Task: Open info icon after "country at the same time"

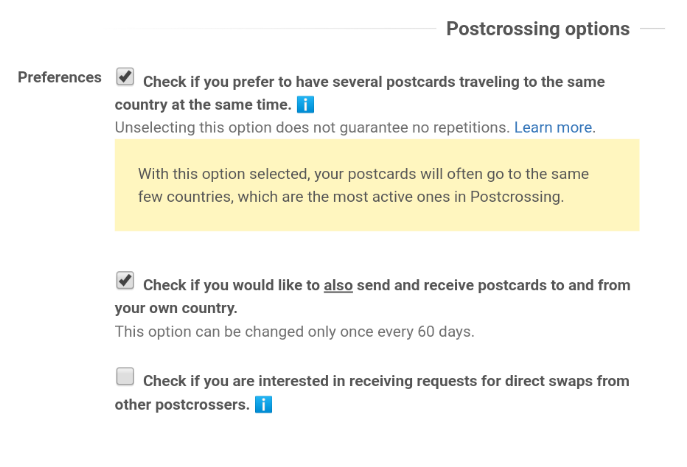Action: [305, 105]
